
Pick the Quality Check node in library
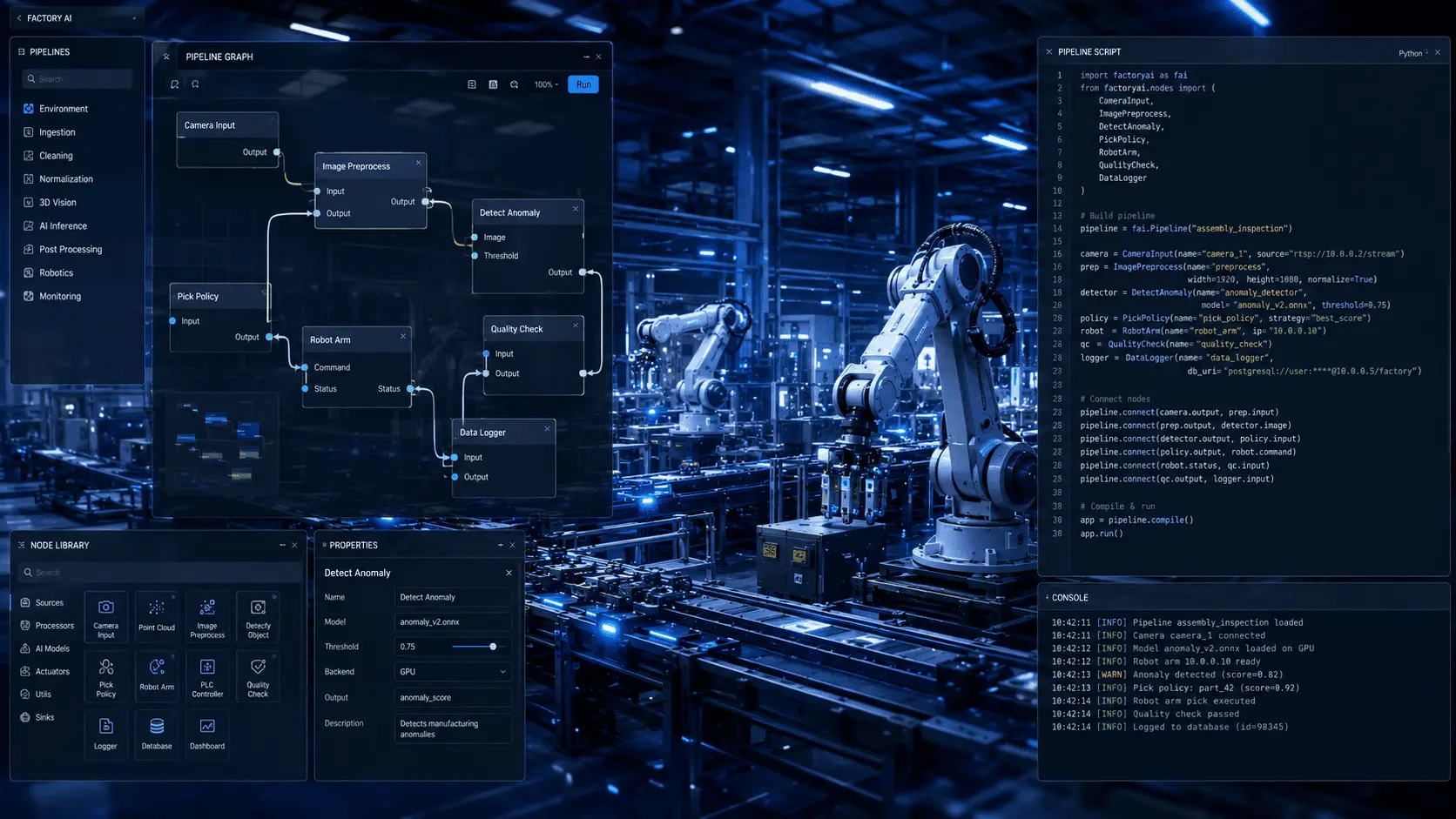[258, 676]
